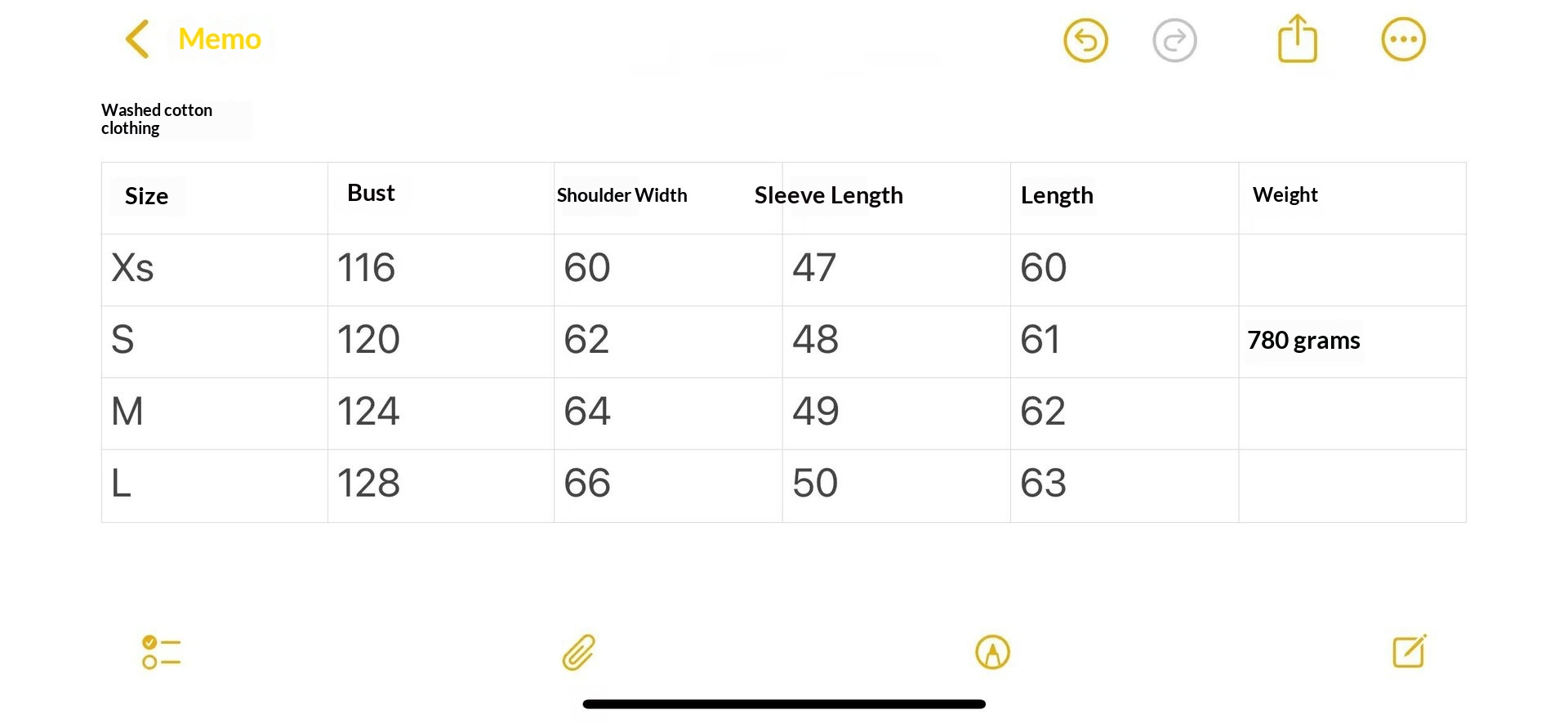The height and width of the screenshot is (723, 1568).
Task: Add an attachment with paperclip
Action: coord(579,653)
